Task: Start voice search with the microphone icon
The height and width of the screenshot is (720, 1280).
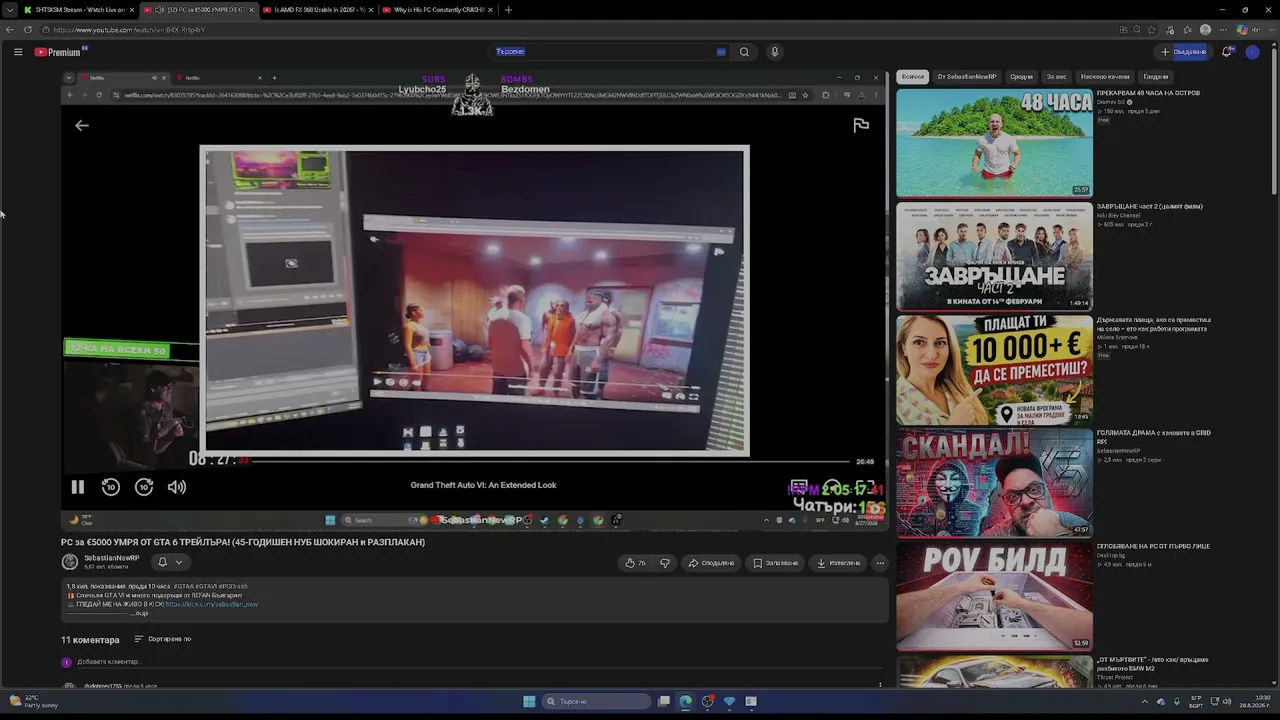Action: click(x=774, y=52)
